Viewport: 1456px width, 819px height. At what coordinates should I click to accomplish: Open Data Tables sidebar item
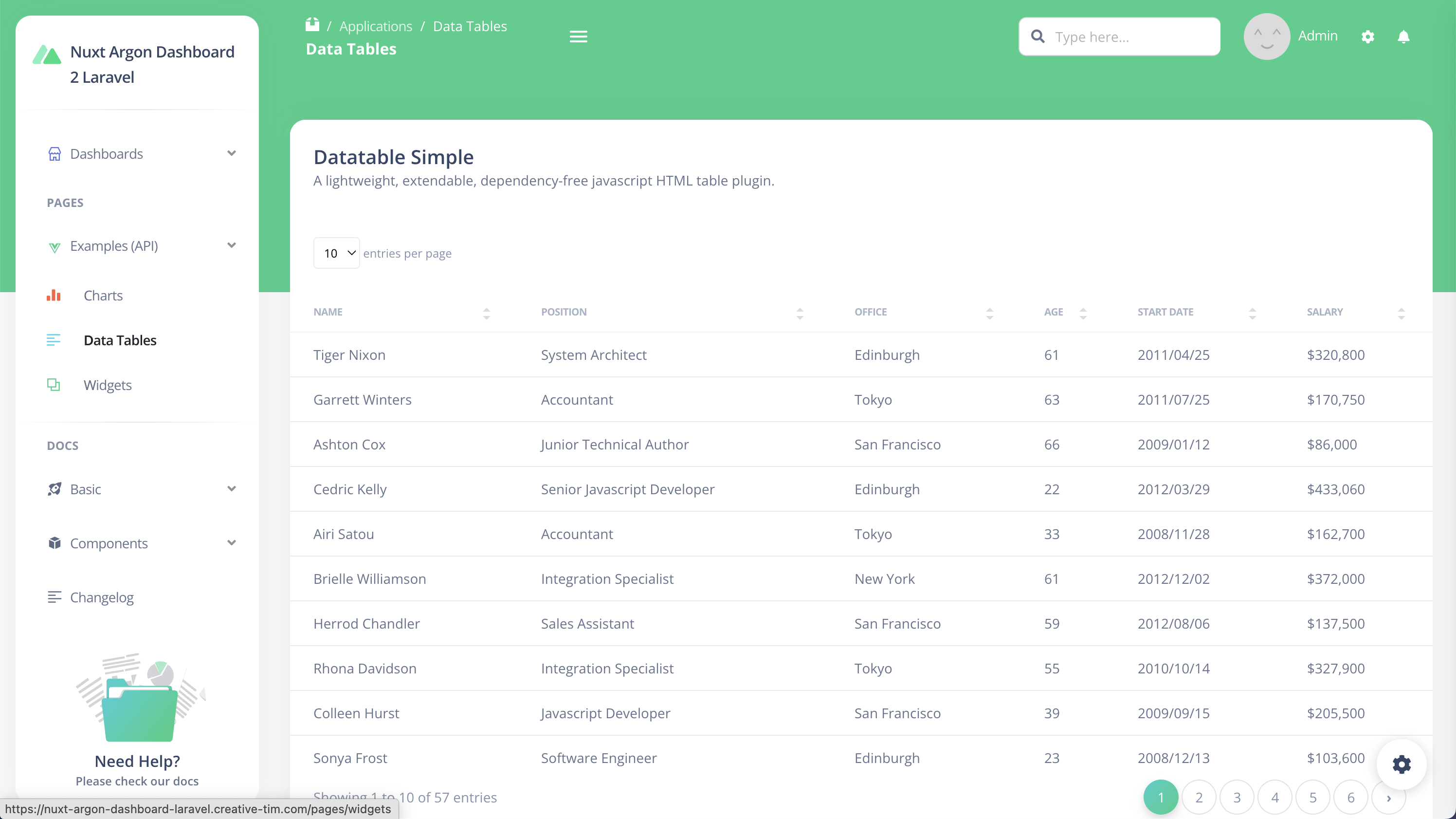pyautogui.click(x=120, y=340)
